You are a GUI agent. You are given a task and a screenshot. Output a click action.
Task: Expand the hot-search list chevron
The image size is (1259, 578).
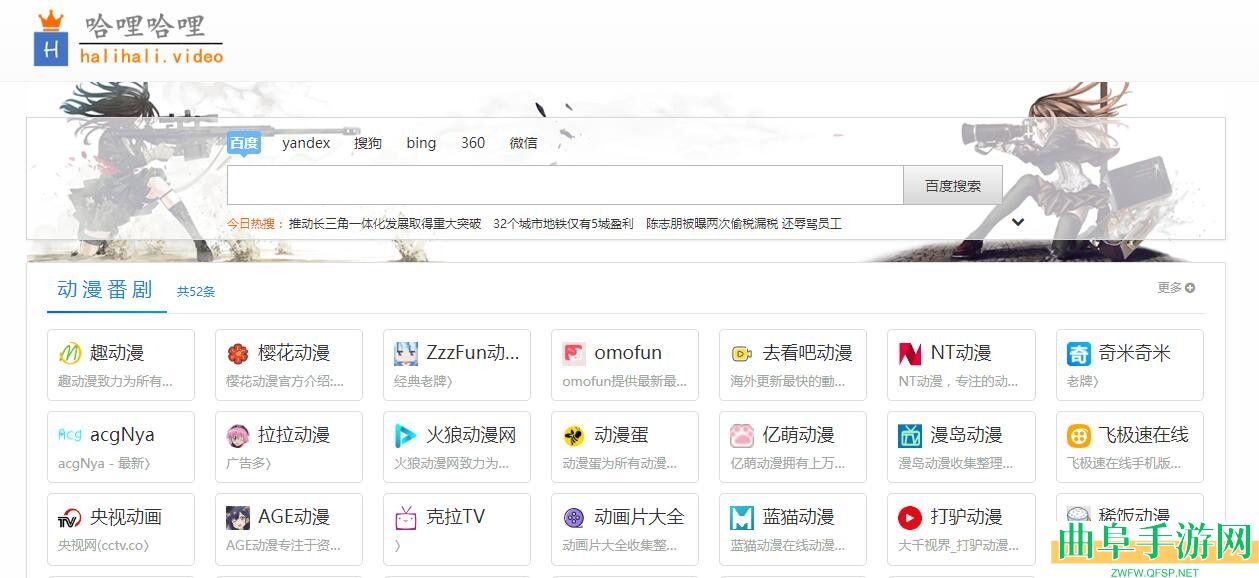pyautogui.click(x=1018, y=222)
